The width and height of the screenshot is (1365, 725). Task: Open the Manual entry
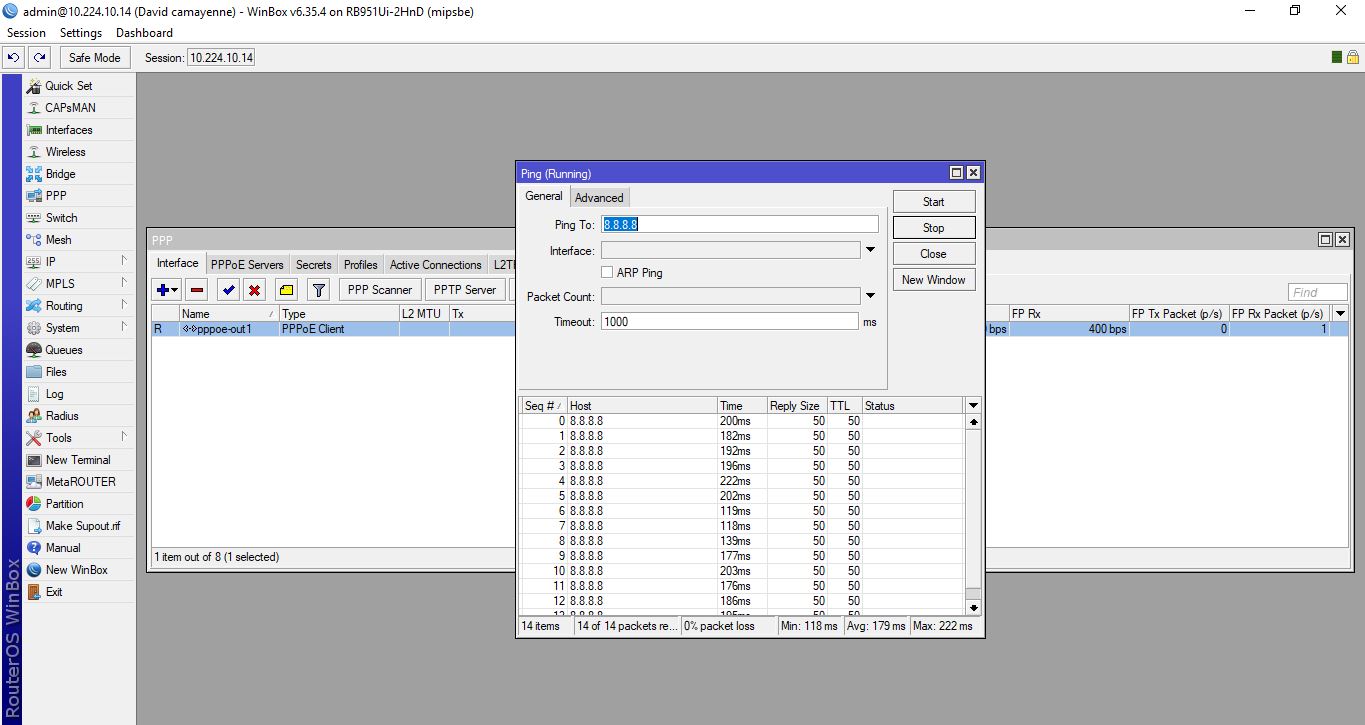tap(62, 548)
